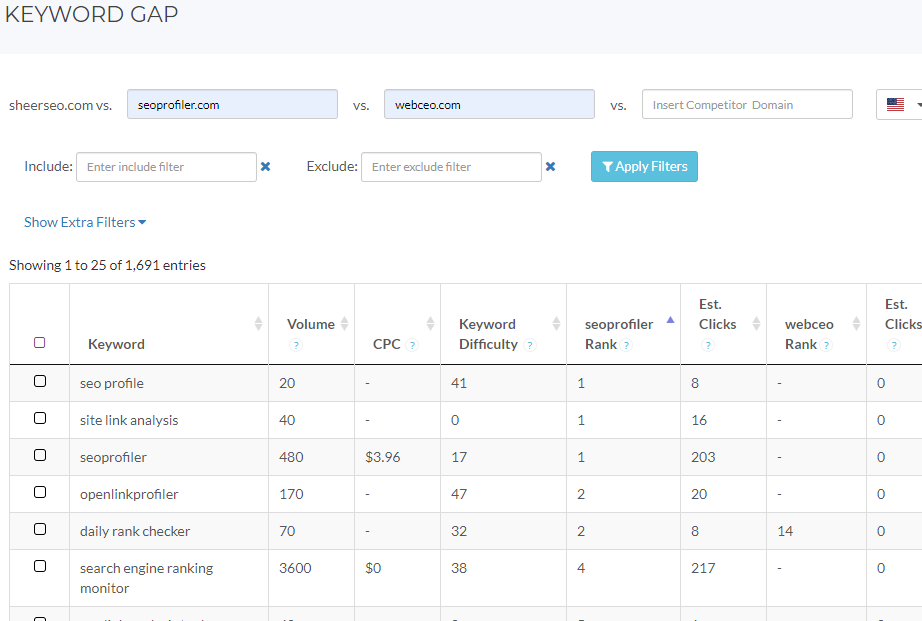Tick the 'daily rank checker' row checkbox
Viewport: 922px width, 621px height.
pos(40,529)
